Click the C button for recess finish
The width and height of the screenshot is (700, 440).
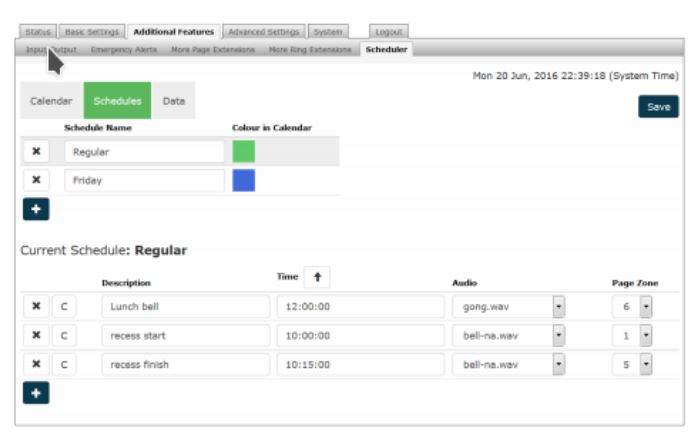point(63,365)
